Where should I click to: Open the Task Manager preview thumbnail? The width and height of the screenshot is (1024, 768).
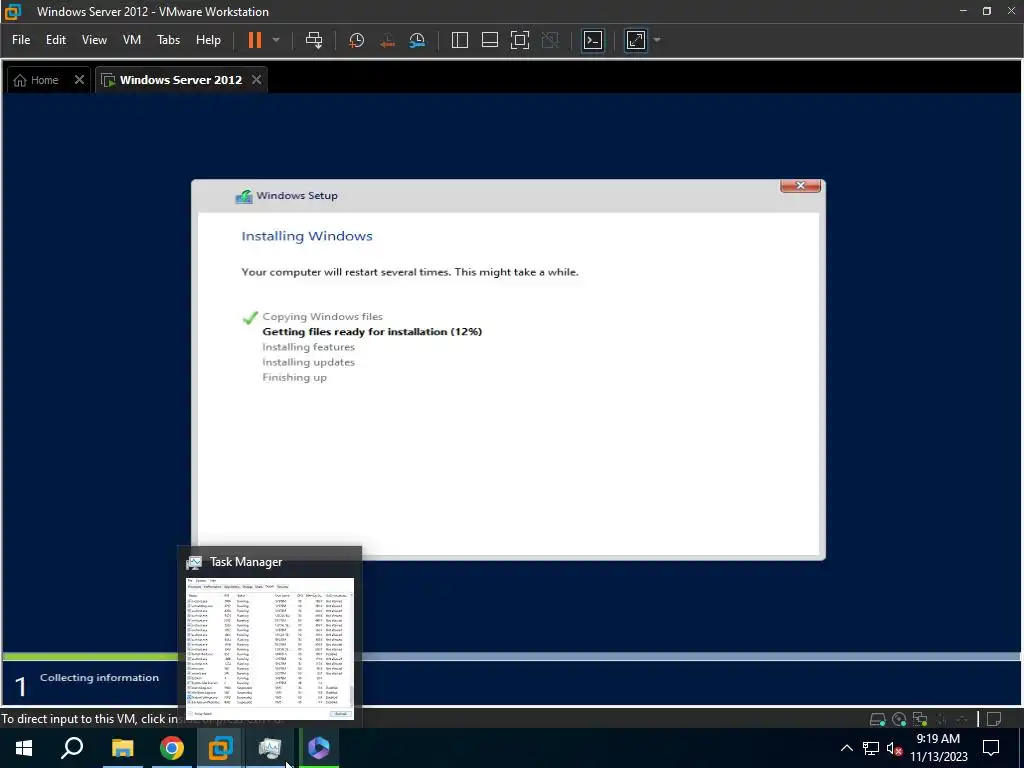[x=270, y=648]
